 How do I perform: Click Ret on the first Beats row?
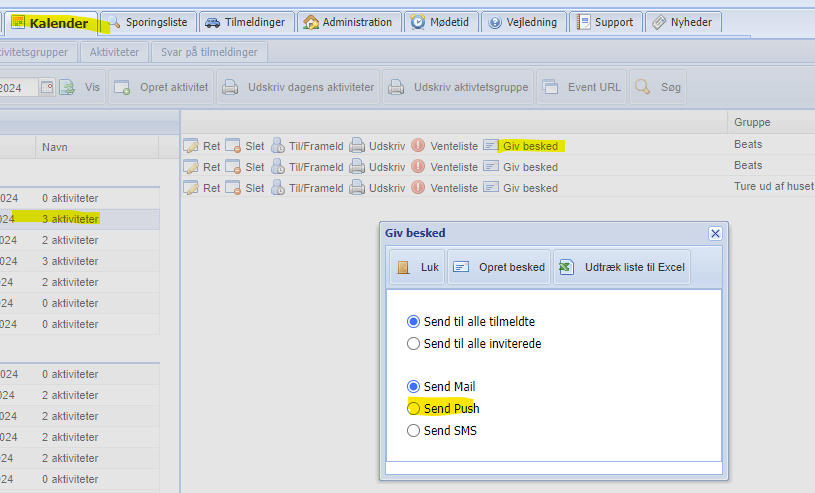pyautogui.click(x=202, y=146)
